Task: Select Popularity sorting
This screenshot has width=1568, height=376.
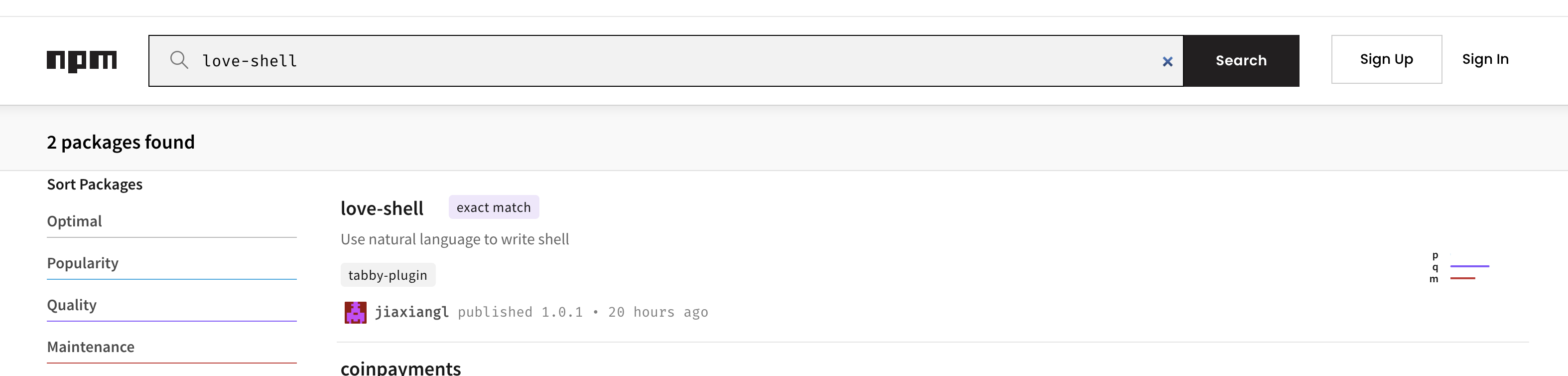Action: click(x=82, y=263)
